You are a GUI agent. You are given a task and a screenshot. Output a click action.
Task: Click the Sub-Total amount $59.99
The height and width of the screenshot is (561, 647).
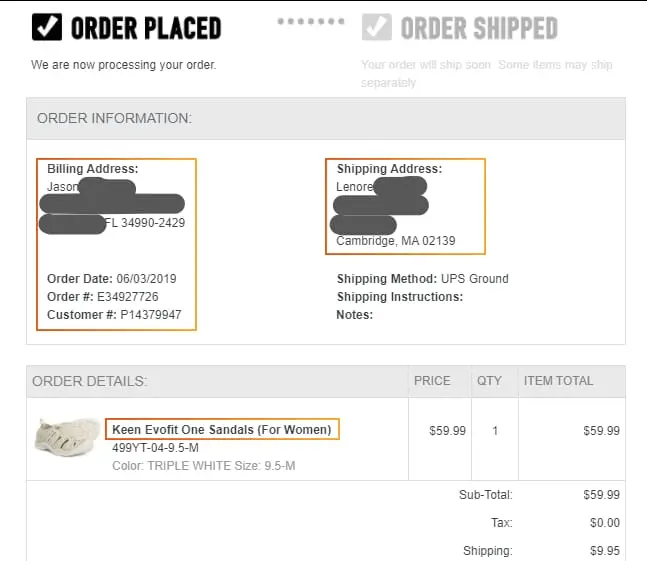601,494
